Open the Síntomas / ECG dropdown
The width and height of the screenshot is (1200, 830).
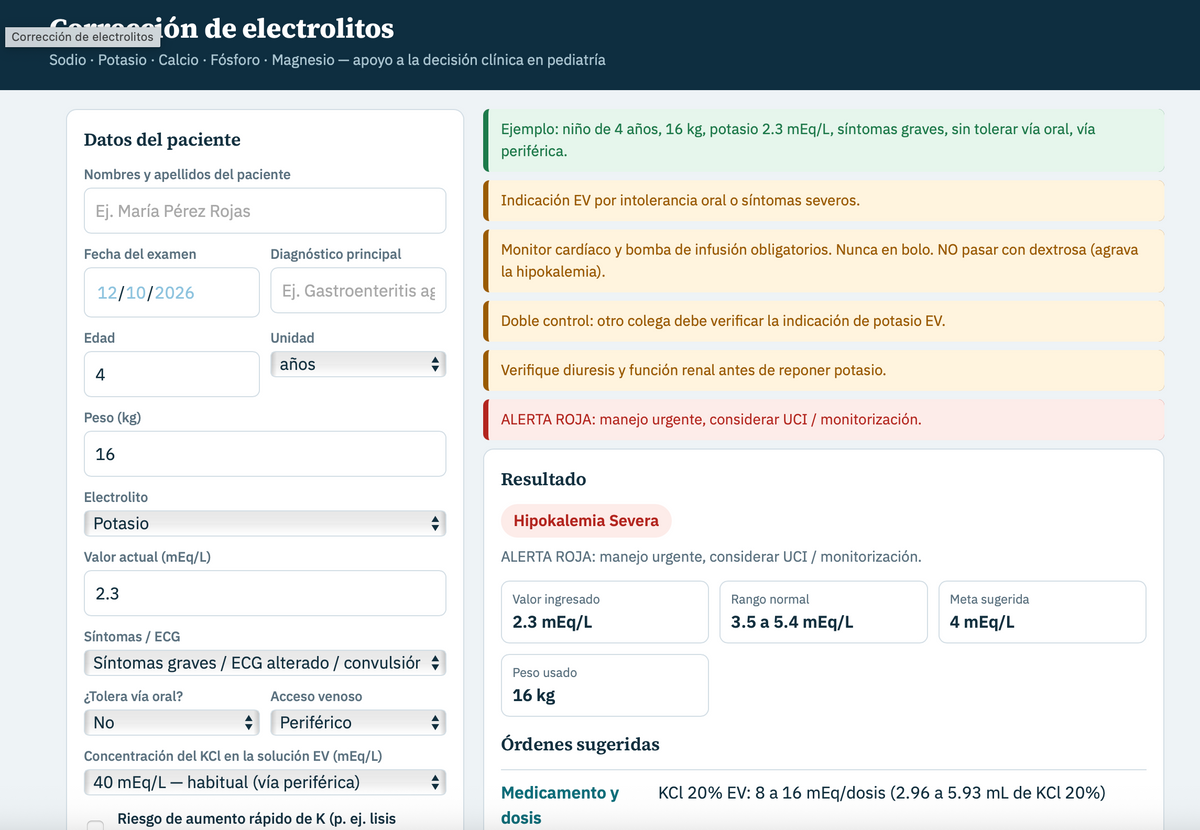[x=265, y=662]
